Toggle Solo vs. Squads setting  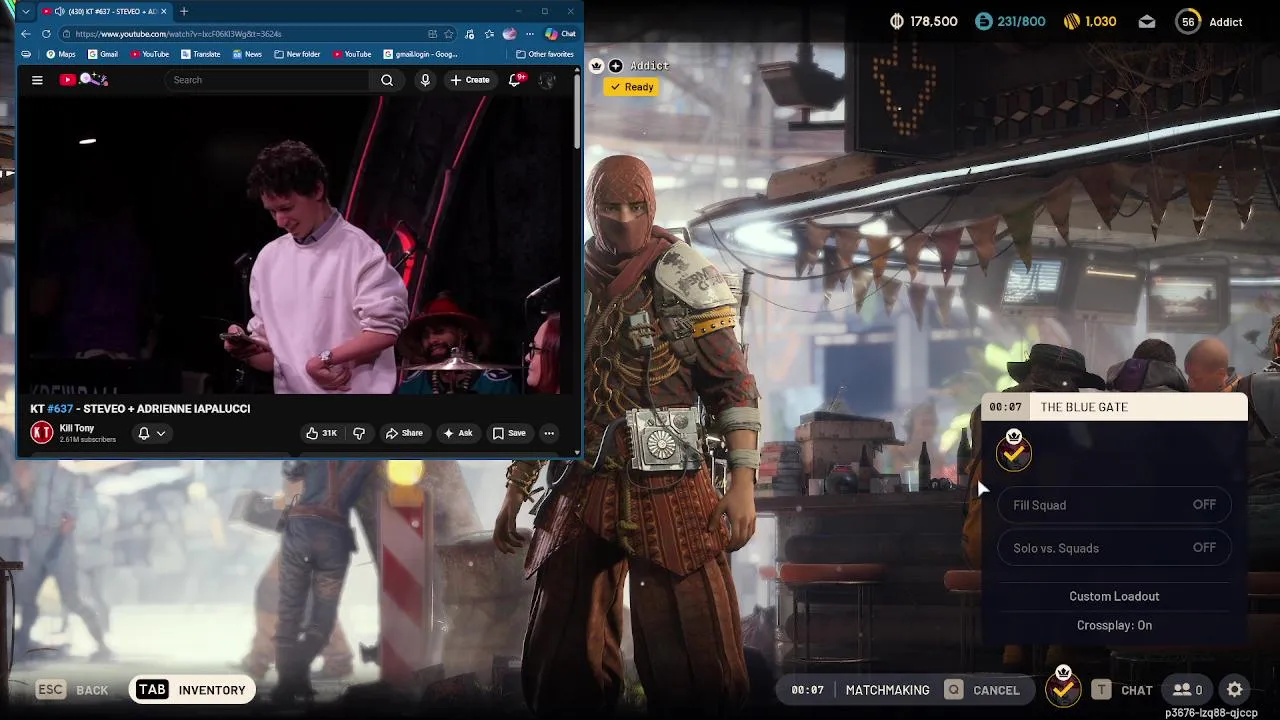[x=1114, y=548]
